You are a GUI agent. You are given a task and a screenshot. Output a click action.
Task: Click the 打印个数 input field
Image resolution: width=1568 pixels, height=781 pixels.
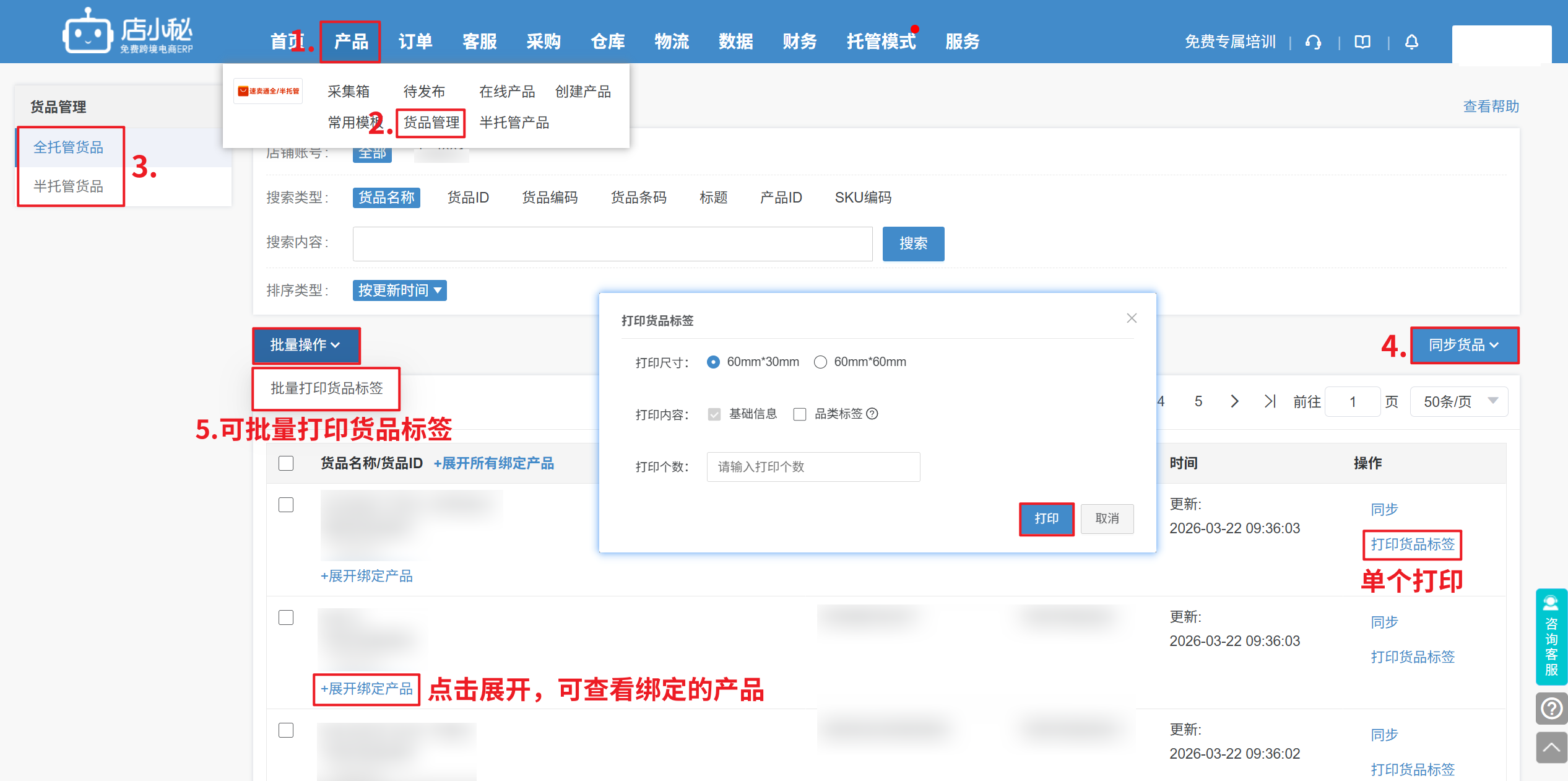click(x=813, y=467)
